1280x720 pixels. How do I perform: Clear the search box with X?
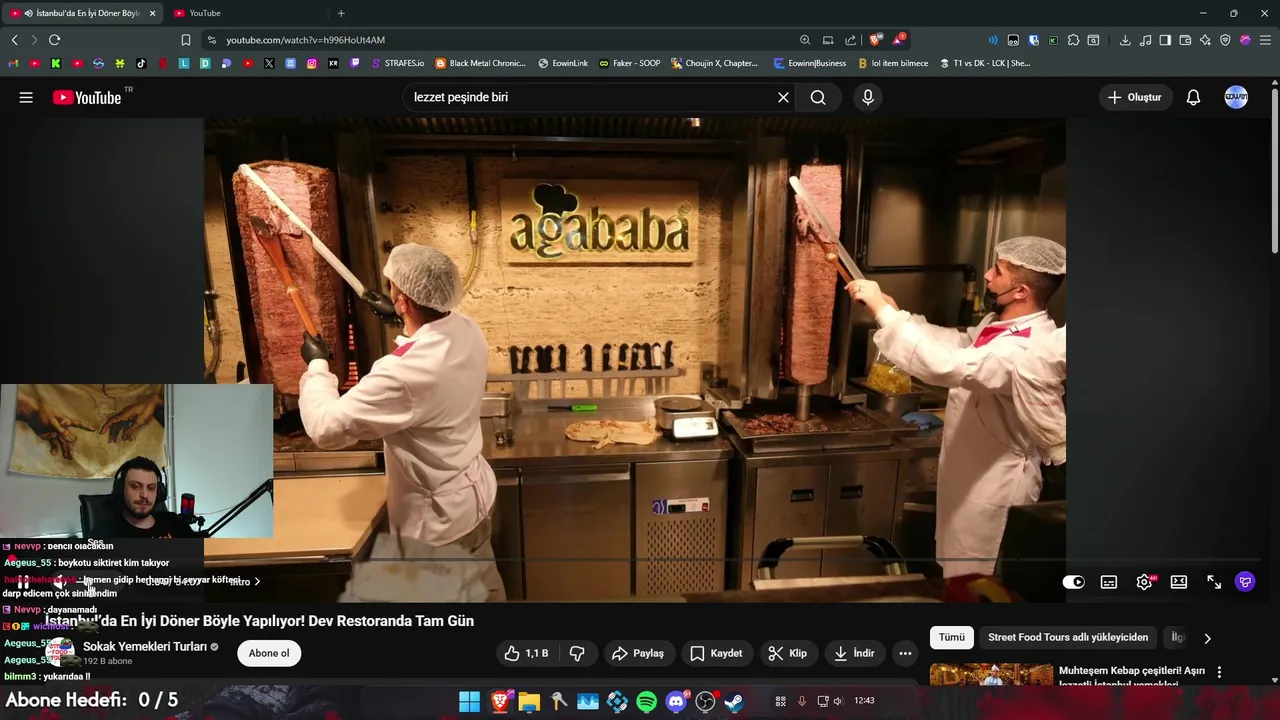783,97
